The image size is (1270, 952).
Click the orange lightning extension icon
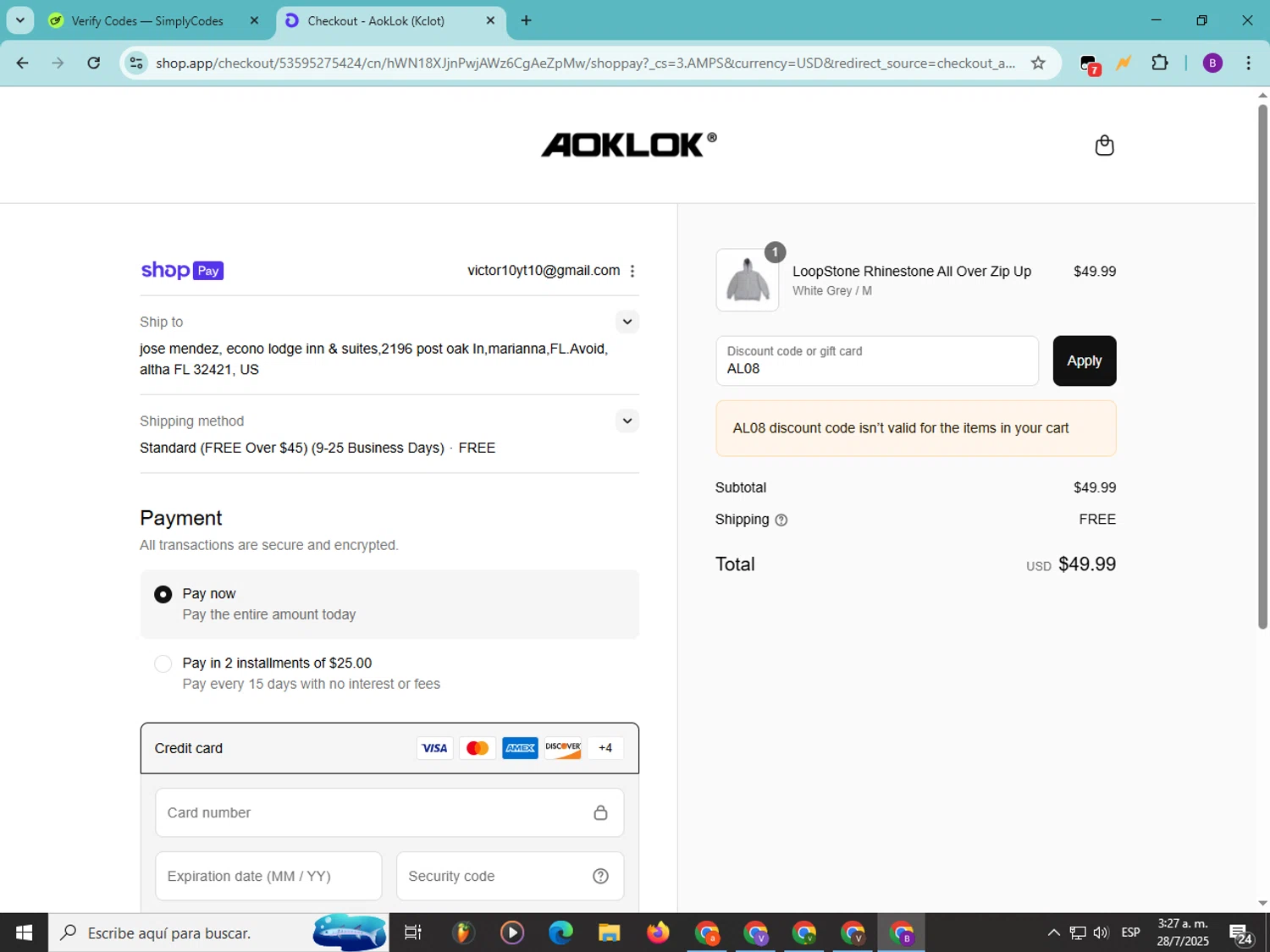tap(1124, 63)
